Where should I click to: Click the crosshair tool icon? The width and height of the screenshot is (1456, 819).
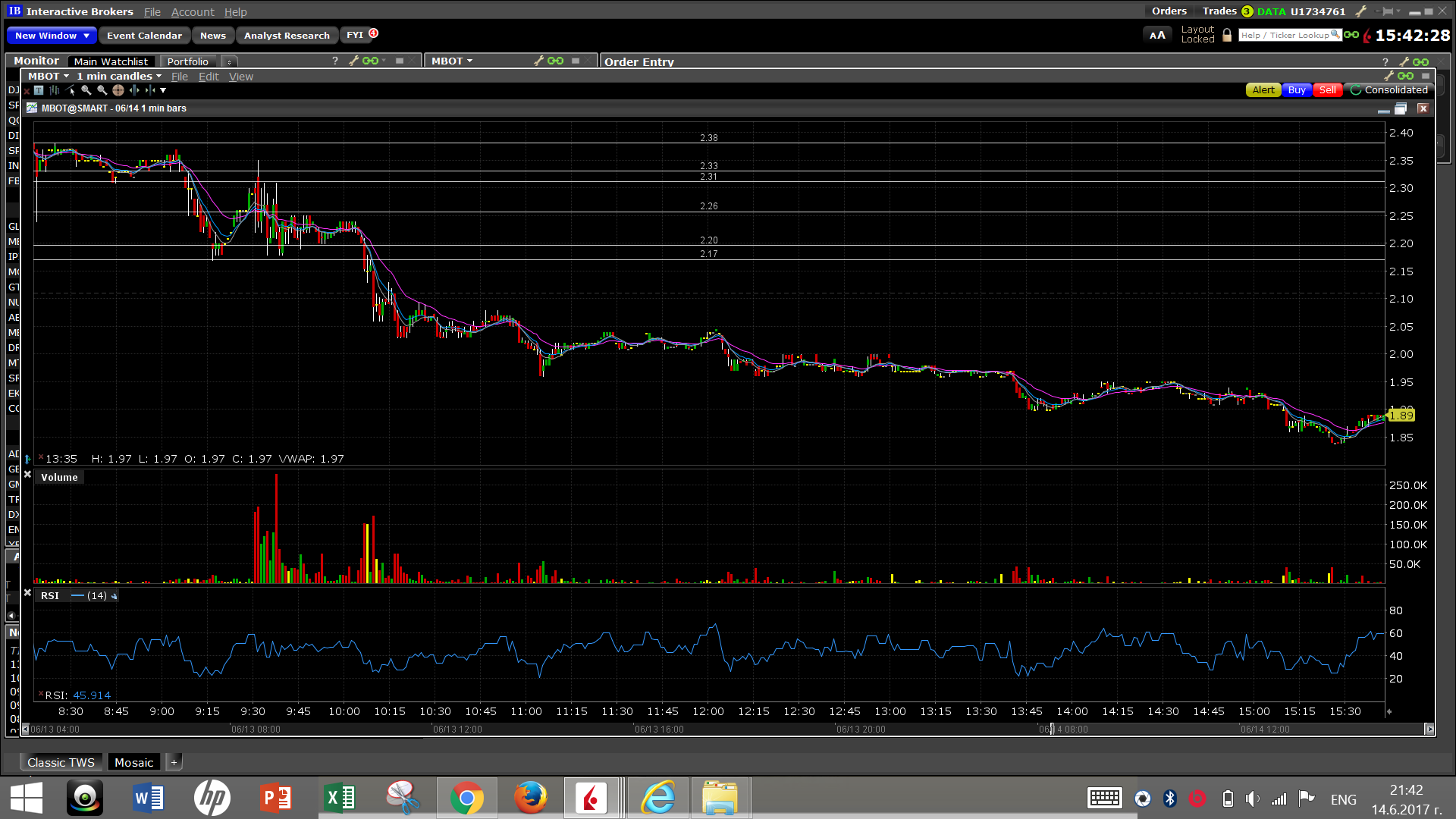point(118,90)
